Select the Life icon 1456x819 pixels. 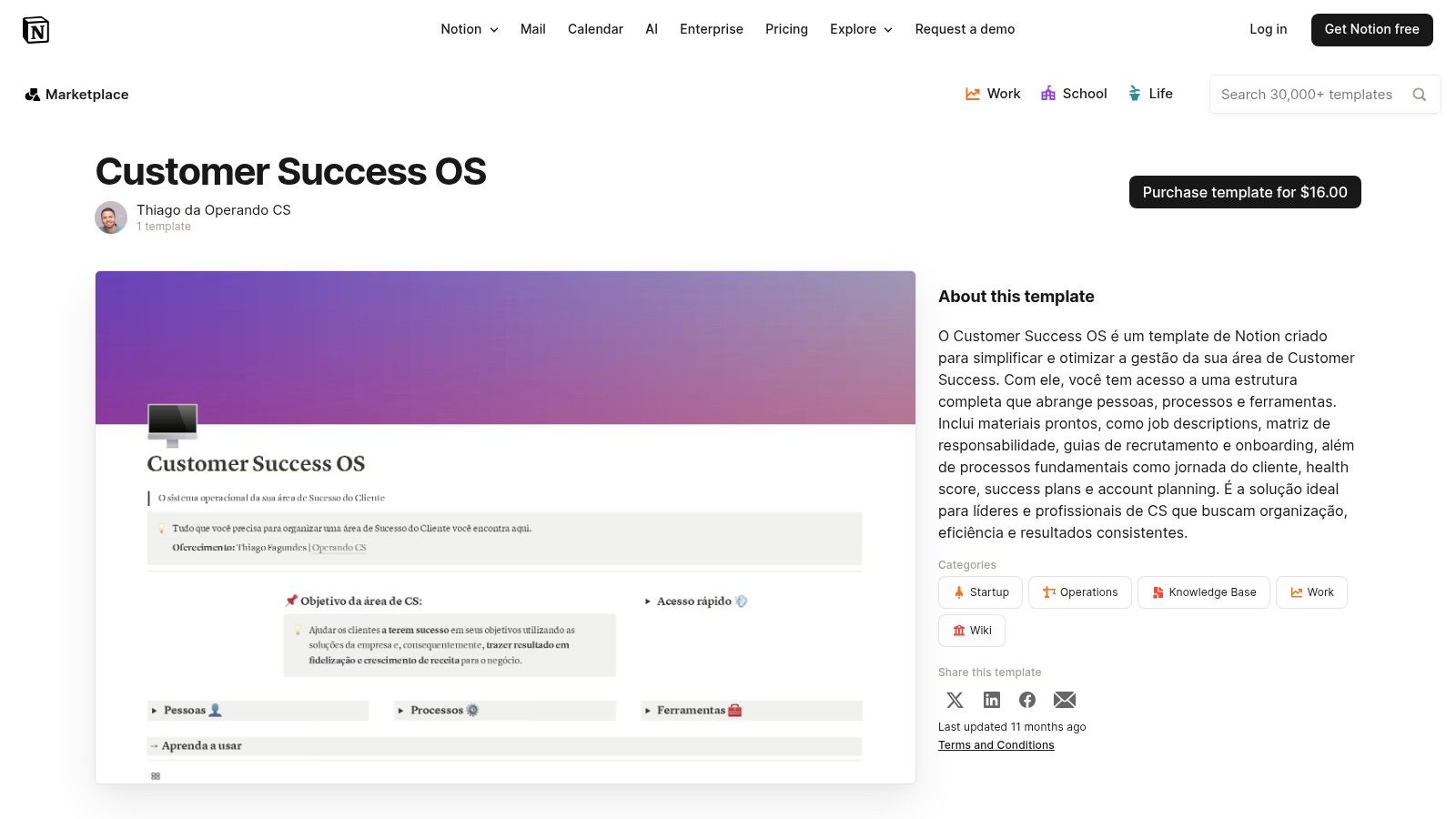1134,93
